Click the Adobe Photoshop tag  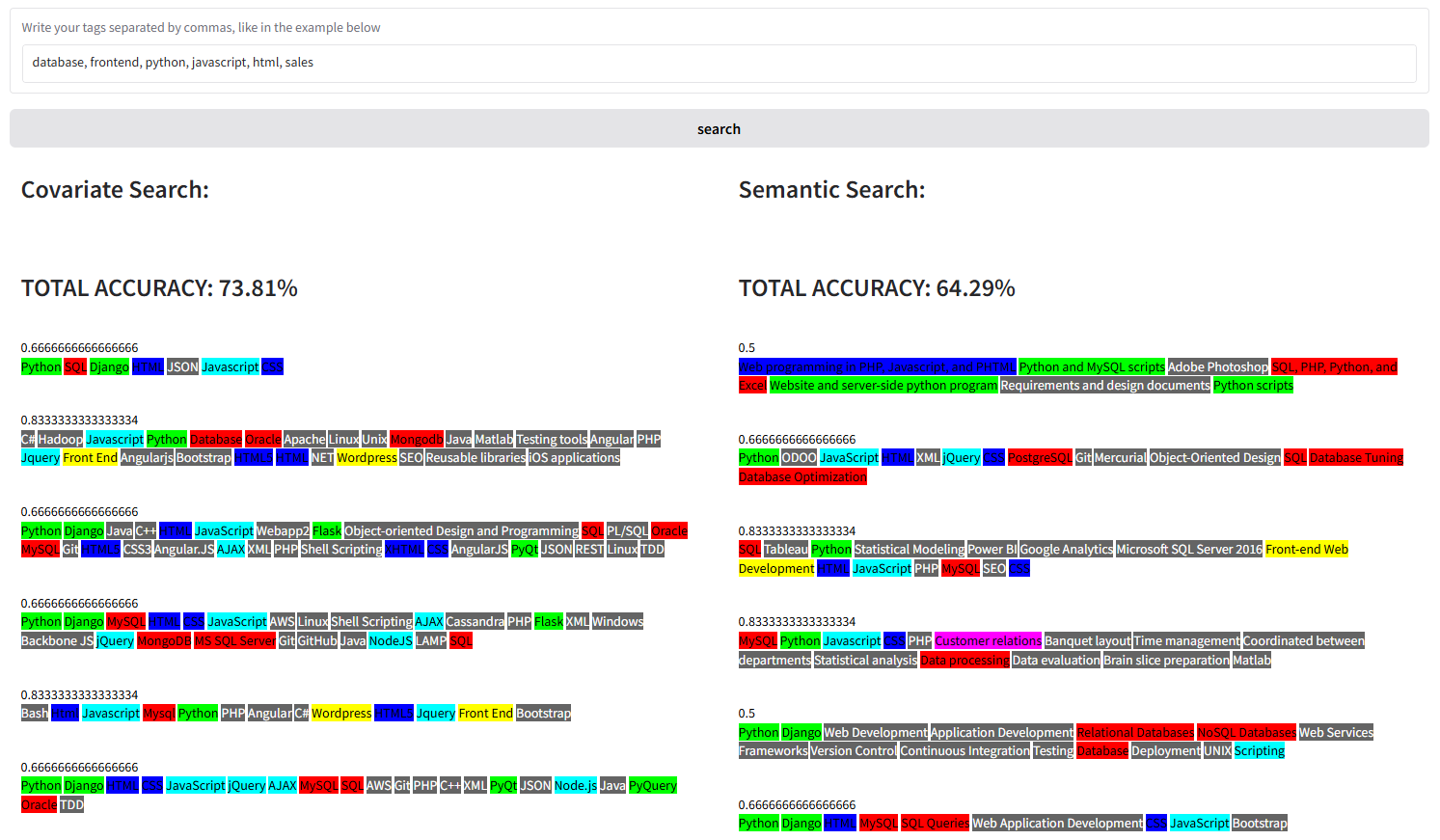pyautogui.click(x=1218, y=367)
